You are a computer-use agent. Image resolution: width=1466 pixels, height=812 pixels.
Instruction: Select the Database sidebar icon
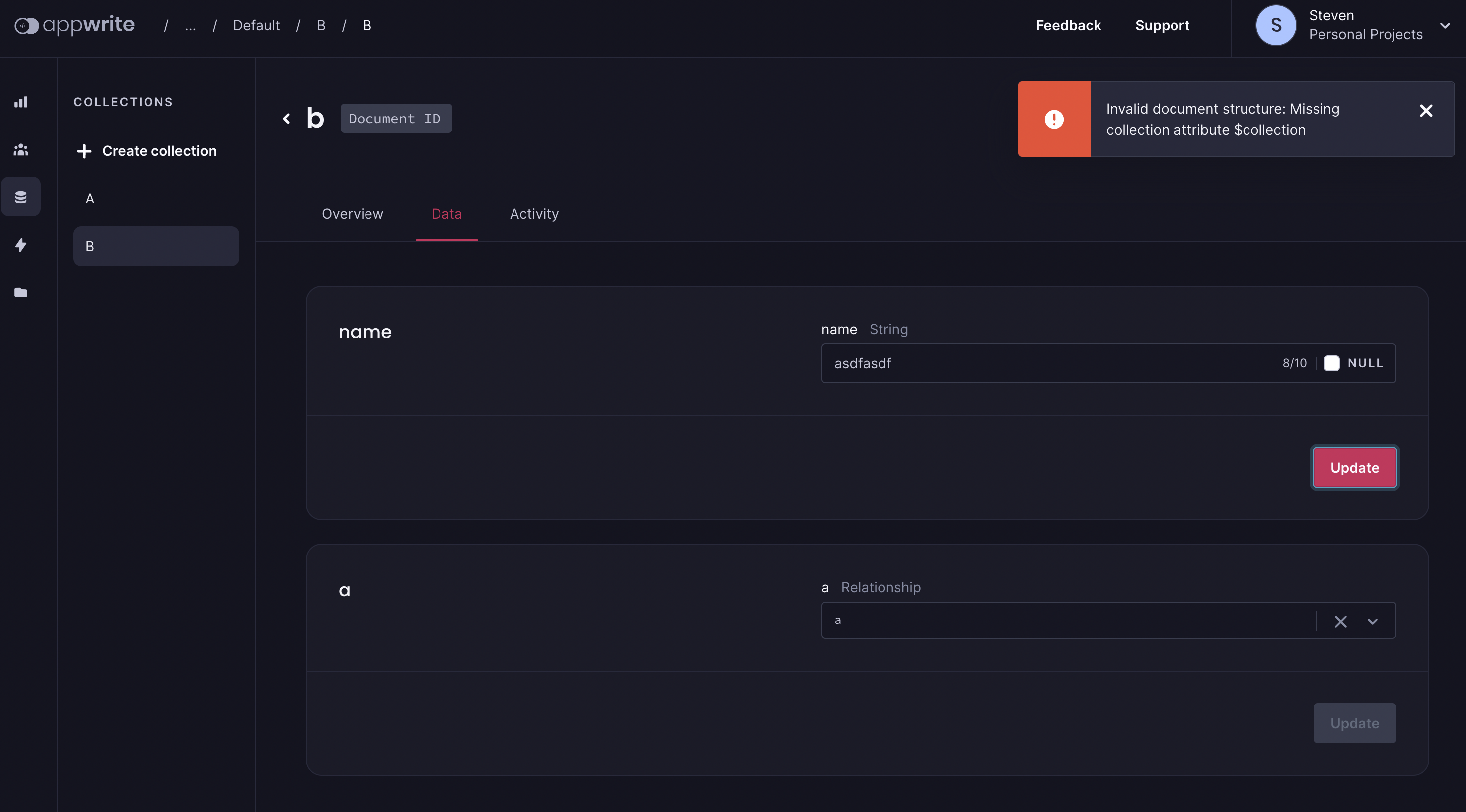[21, 197]
